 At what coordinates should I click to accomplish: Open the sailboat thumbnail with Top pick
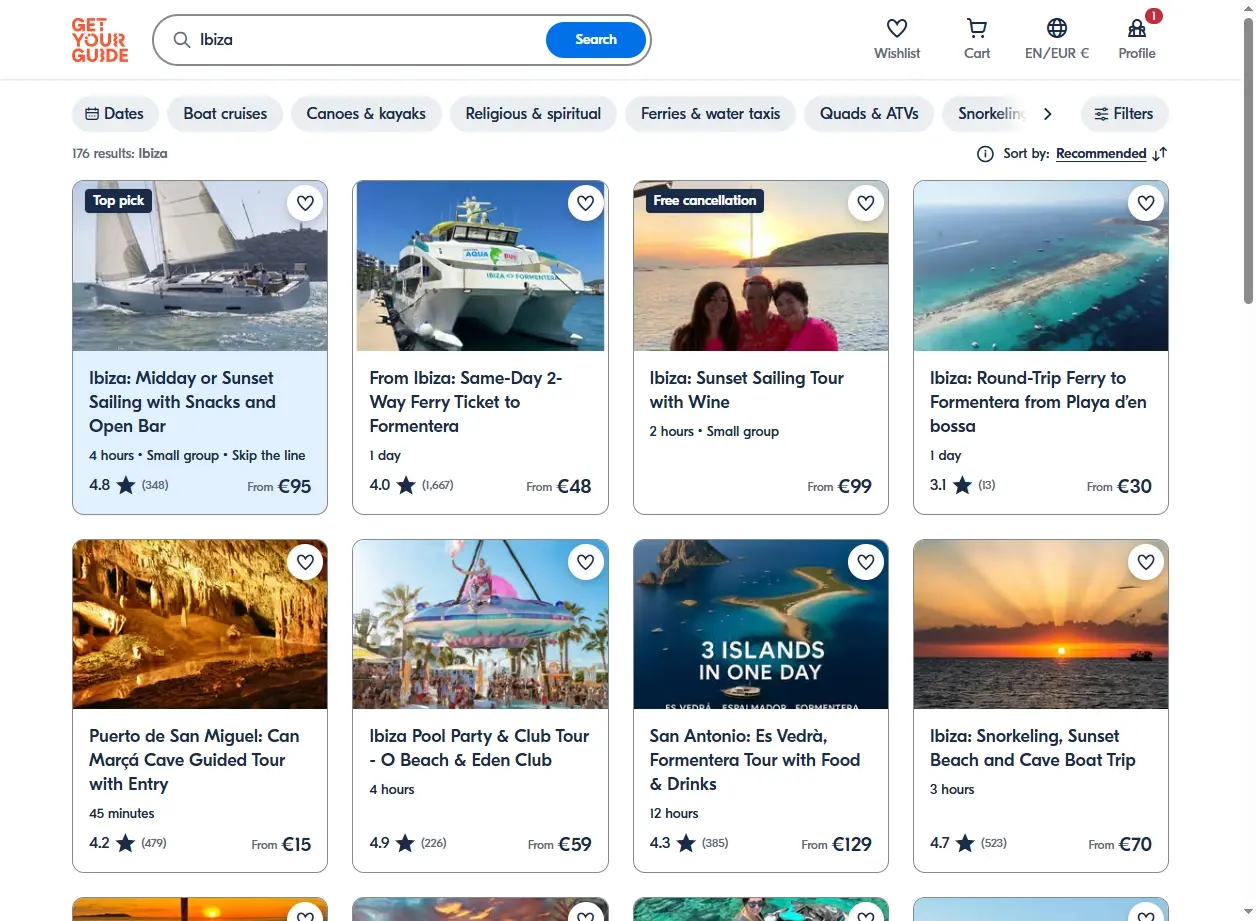[x=200, y=266]
